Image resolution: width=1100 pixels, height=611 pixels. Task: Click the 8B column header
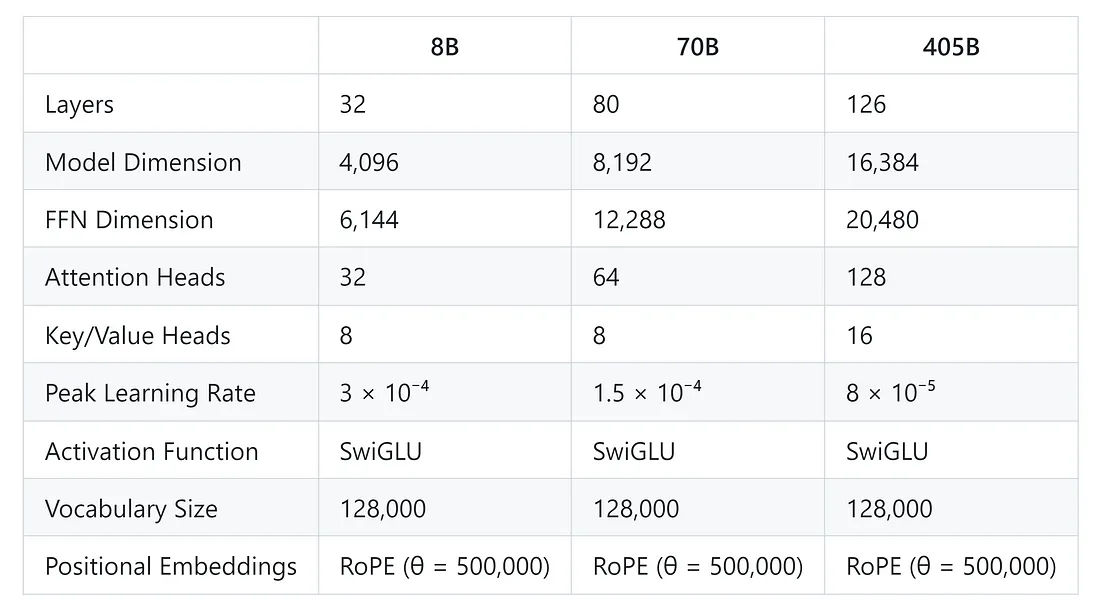[444, 47]
